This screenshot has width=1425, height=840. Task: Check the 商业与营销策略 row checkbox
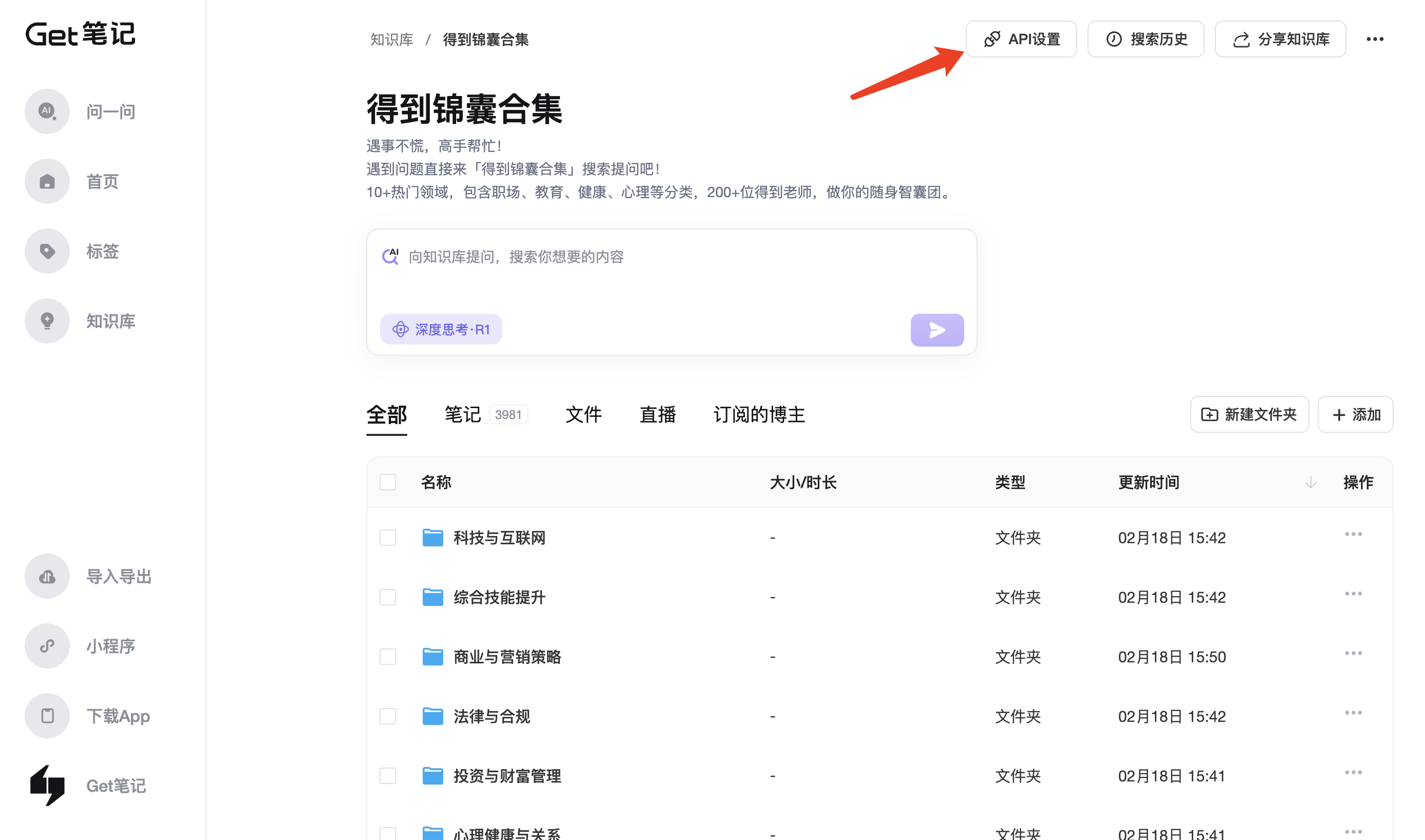pyautogui.click(x=388, y=657)
